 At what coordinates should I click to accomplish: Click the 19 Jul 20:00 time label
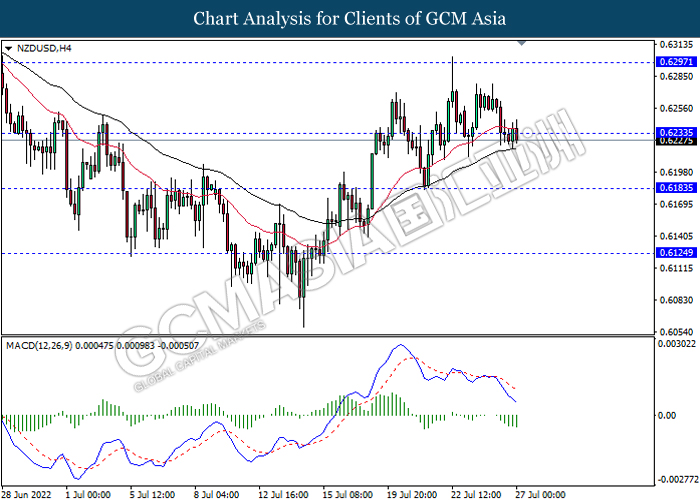pos(412,495)
